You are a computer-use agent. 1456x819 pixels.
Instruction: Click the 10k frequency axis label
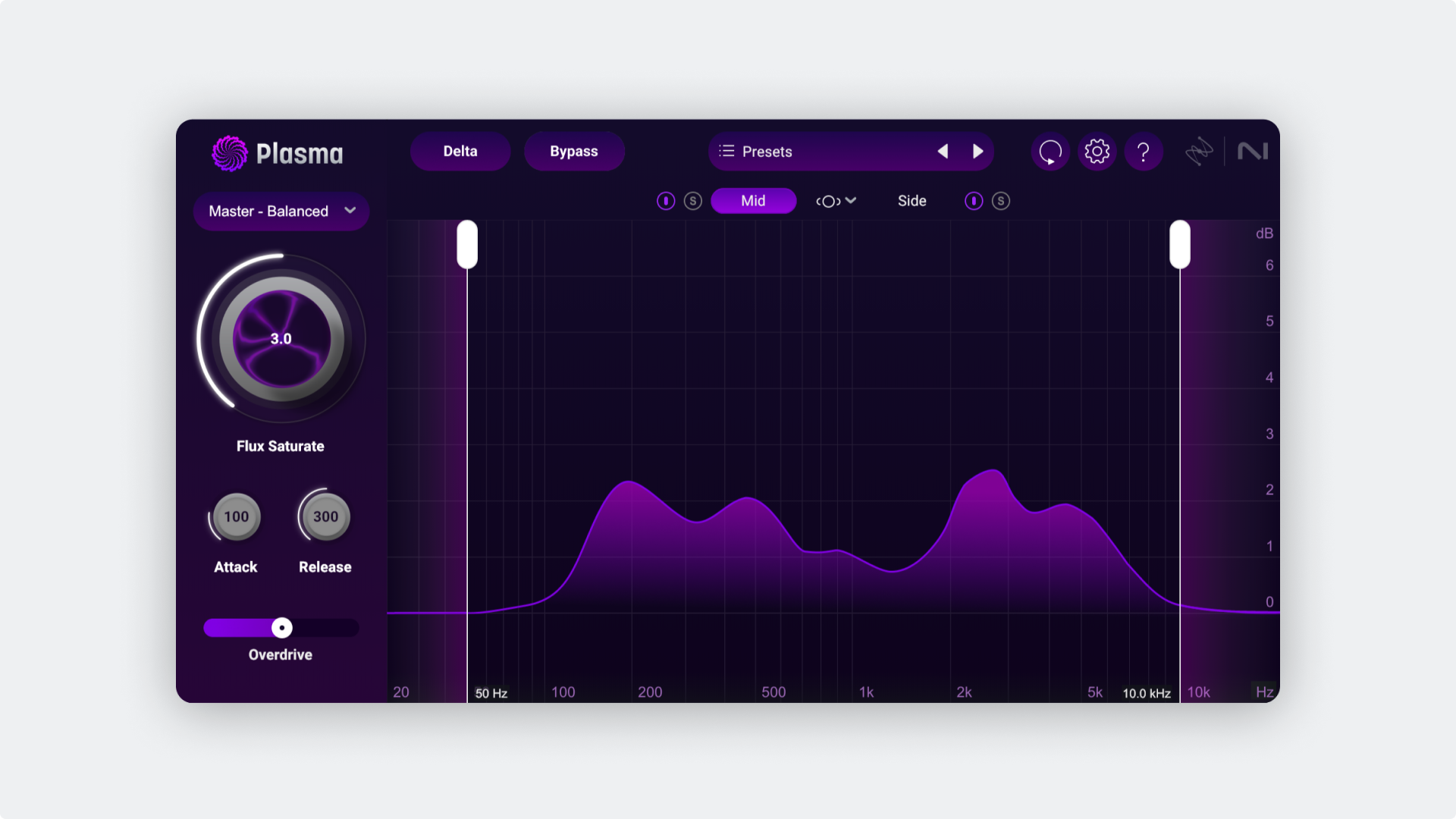[1198, 692]
